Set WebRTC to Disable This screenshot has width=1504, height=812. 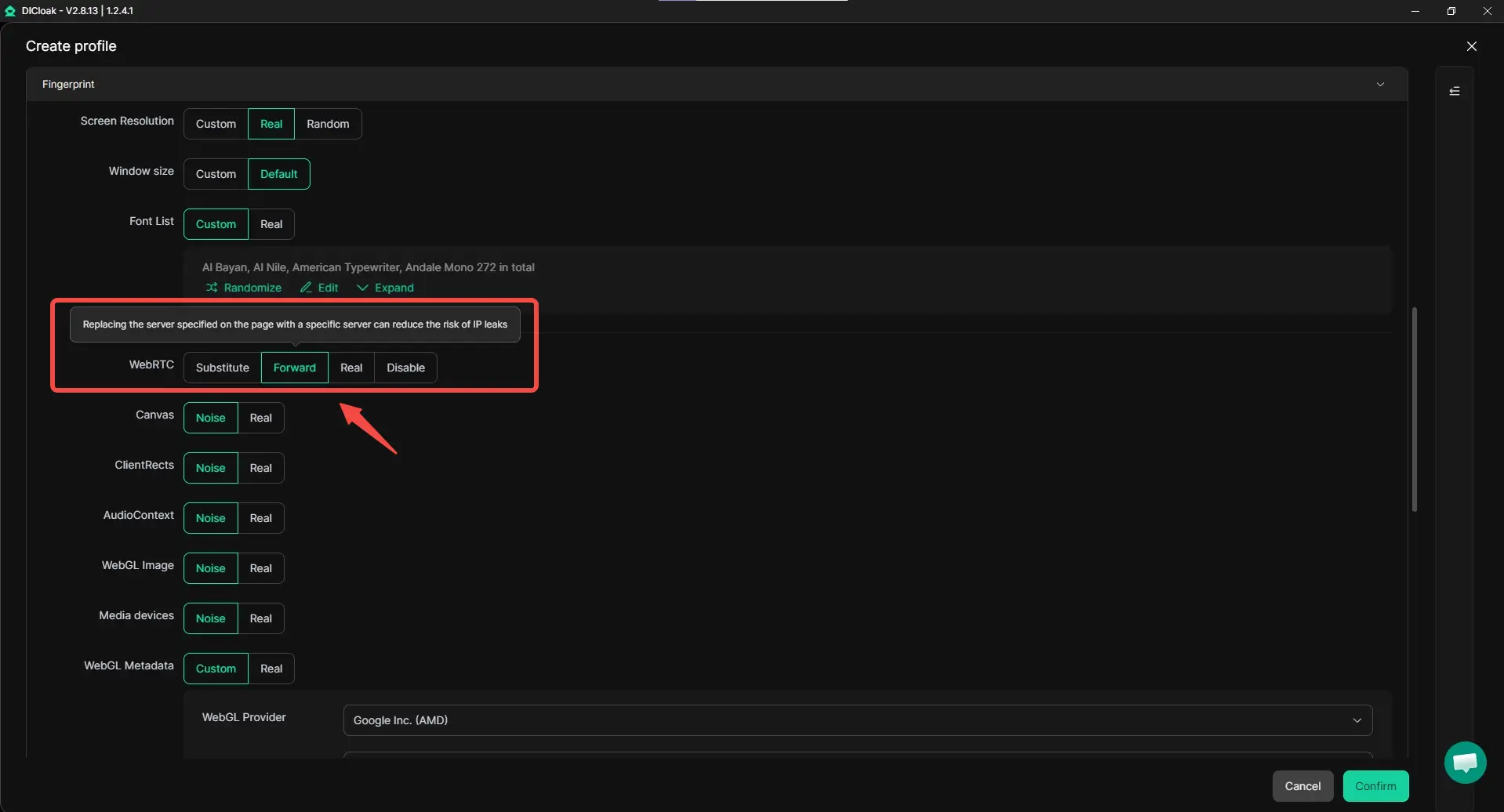[x=405, y=368]
